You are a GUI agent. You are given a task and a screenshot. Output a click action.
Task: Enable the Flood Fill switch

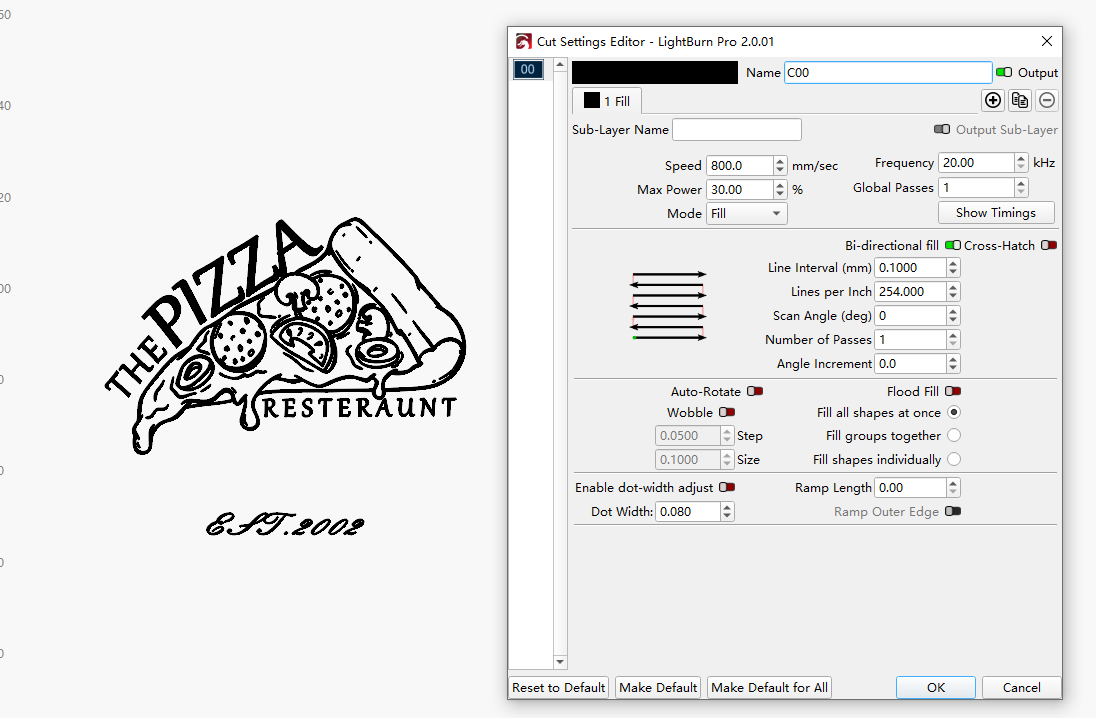(953, 392)
